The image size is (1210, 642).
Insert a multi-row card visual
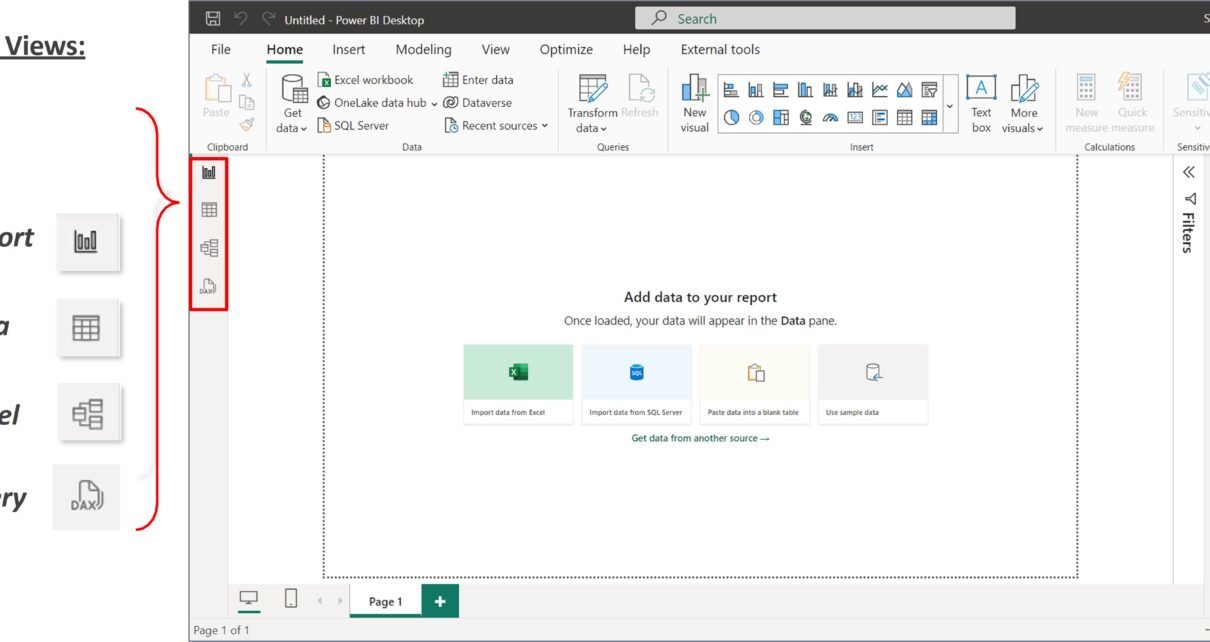(880, 117)
